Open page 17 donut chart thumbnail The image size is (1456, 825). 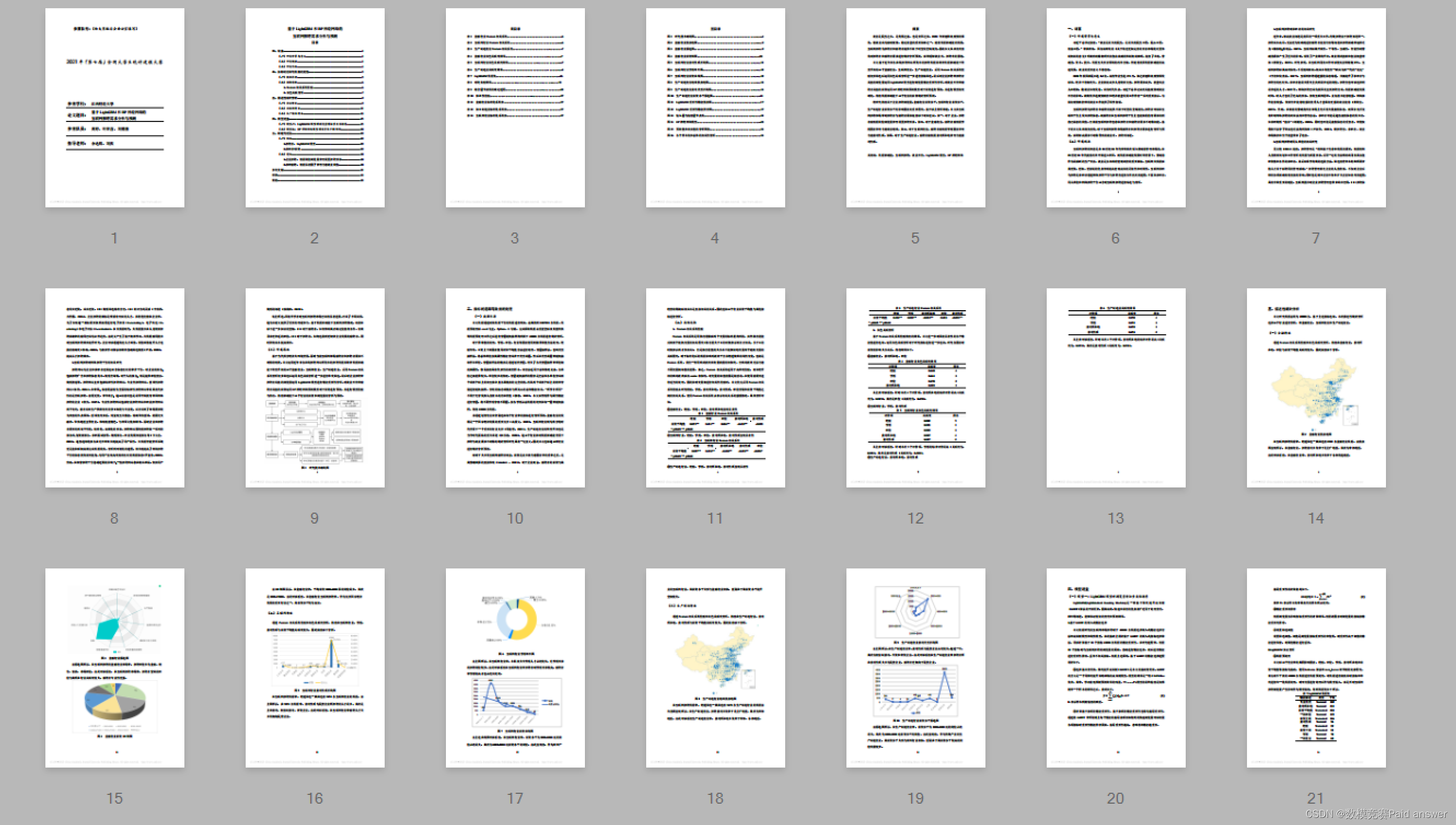[x=515, y=668]
